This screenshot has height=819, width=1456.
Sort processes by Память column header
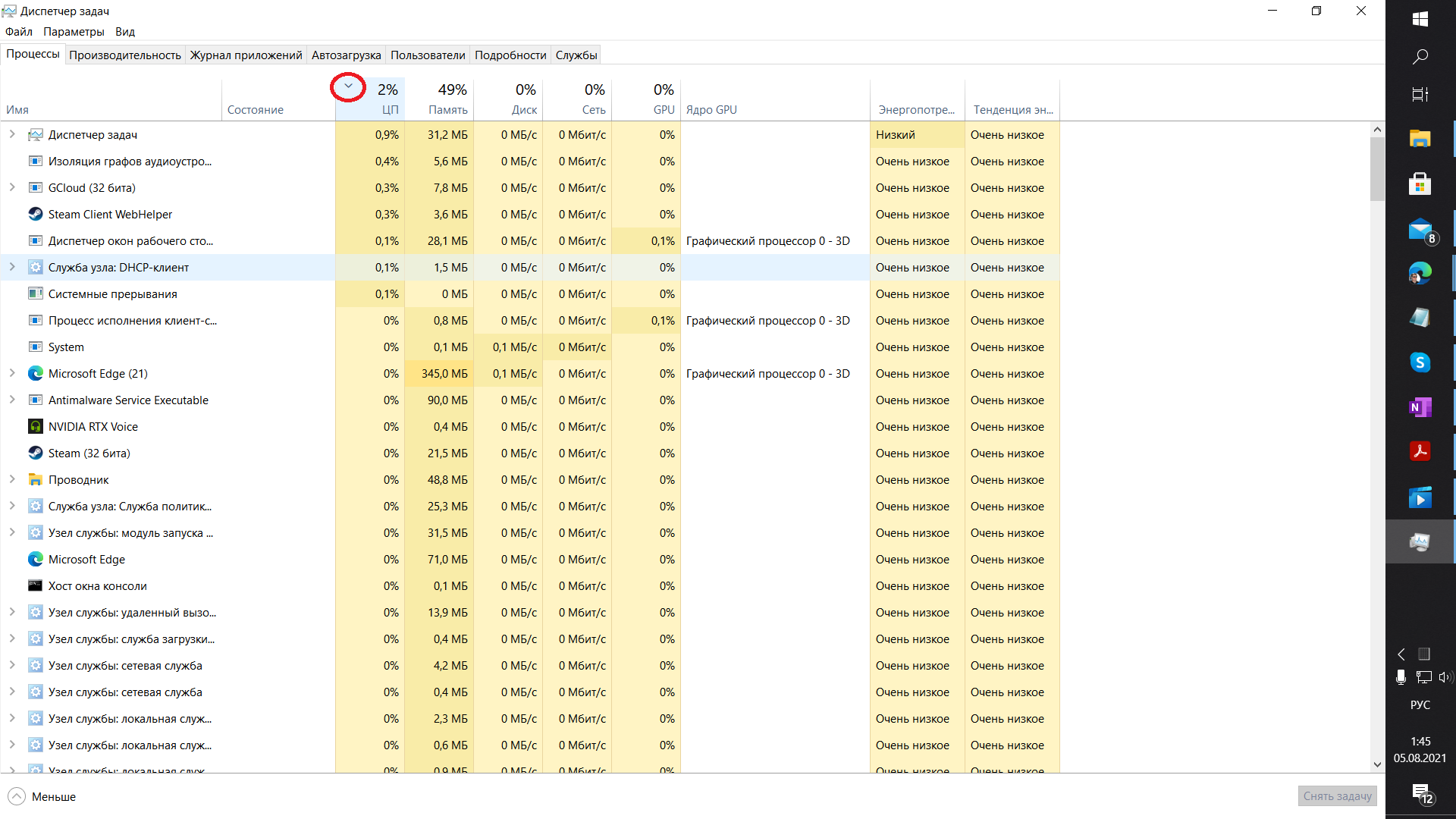click(x=447, y=110)
